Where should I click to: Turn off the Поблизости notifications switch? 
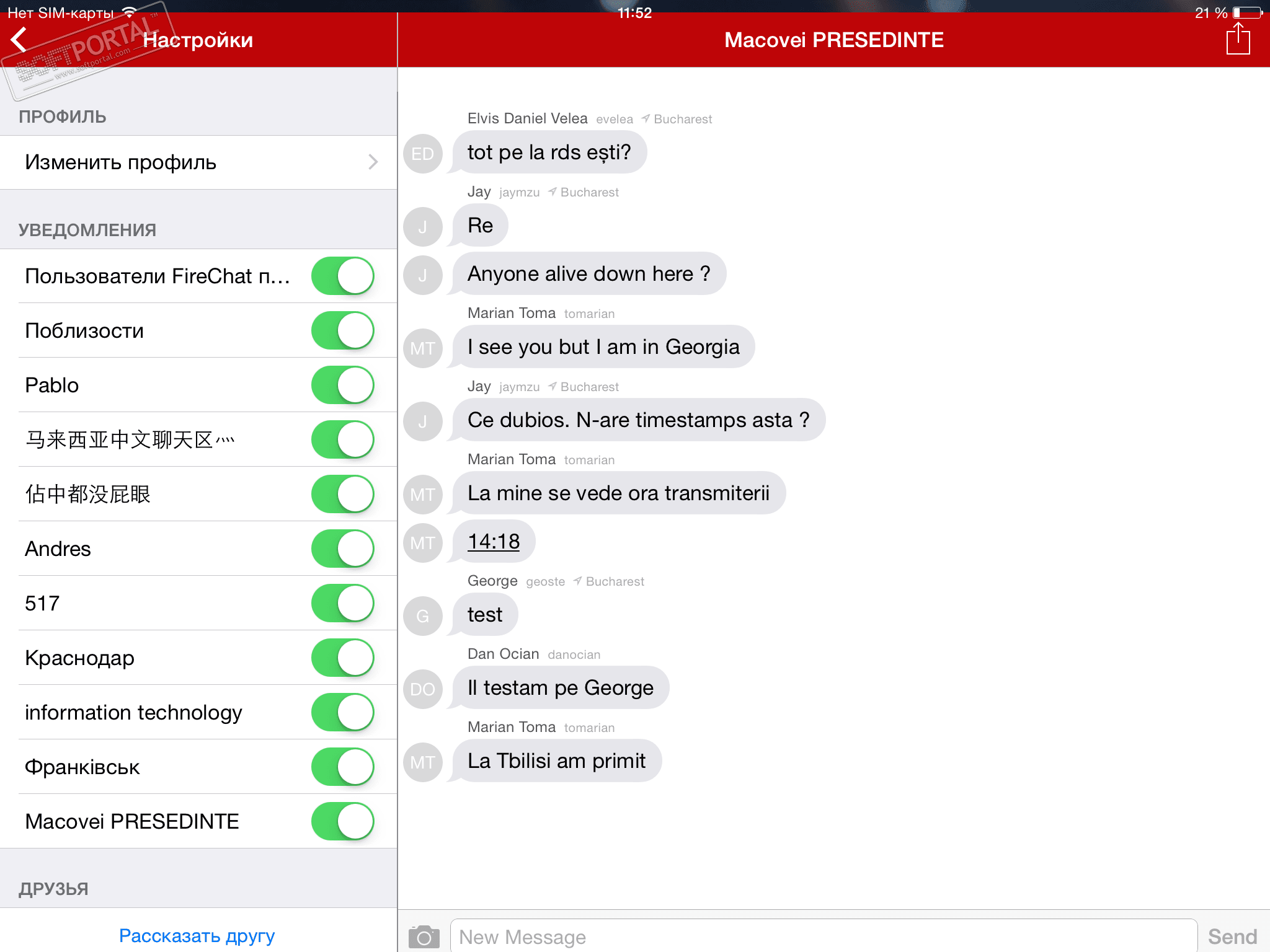coord(343,330)
